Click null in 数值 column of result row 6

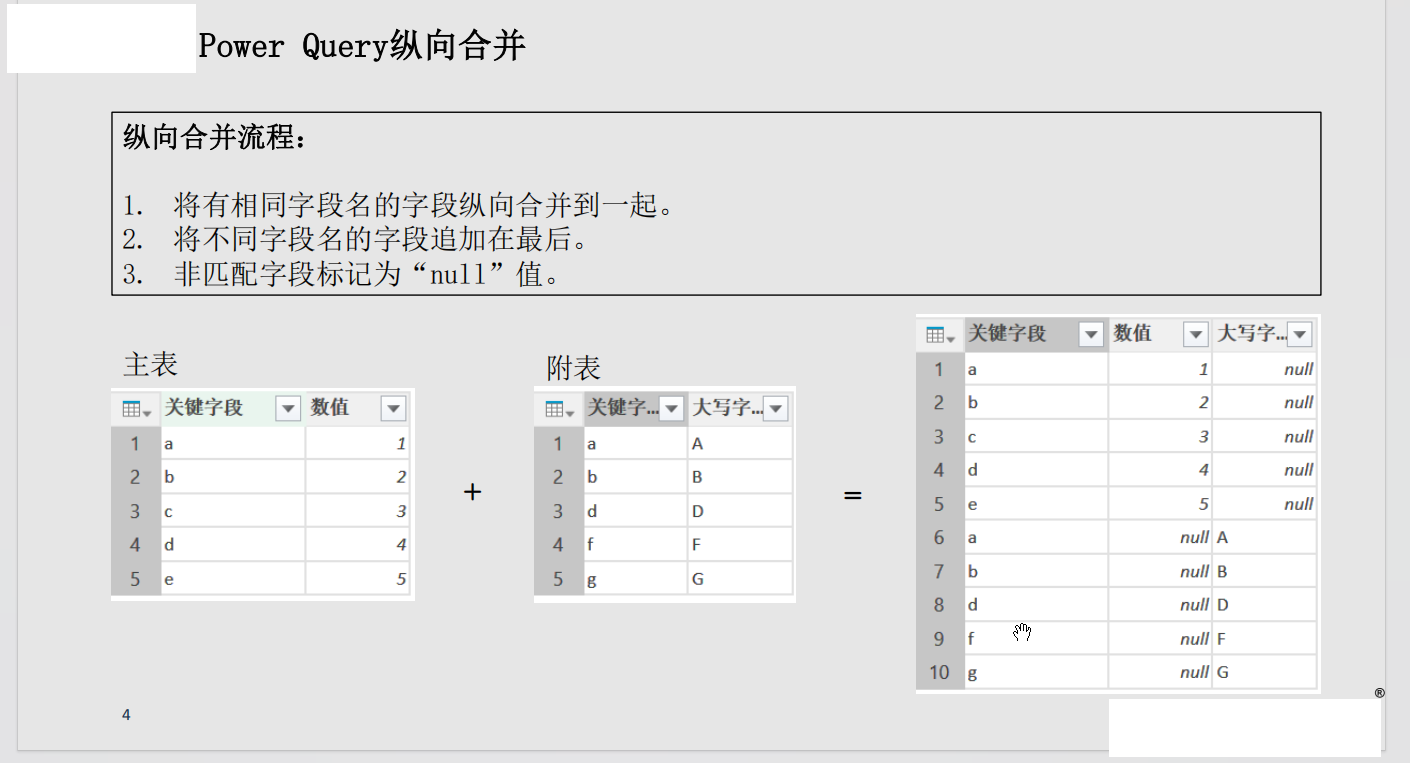[1160, 538]
